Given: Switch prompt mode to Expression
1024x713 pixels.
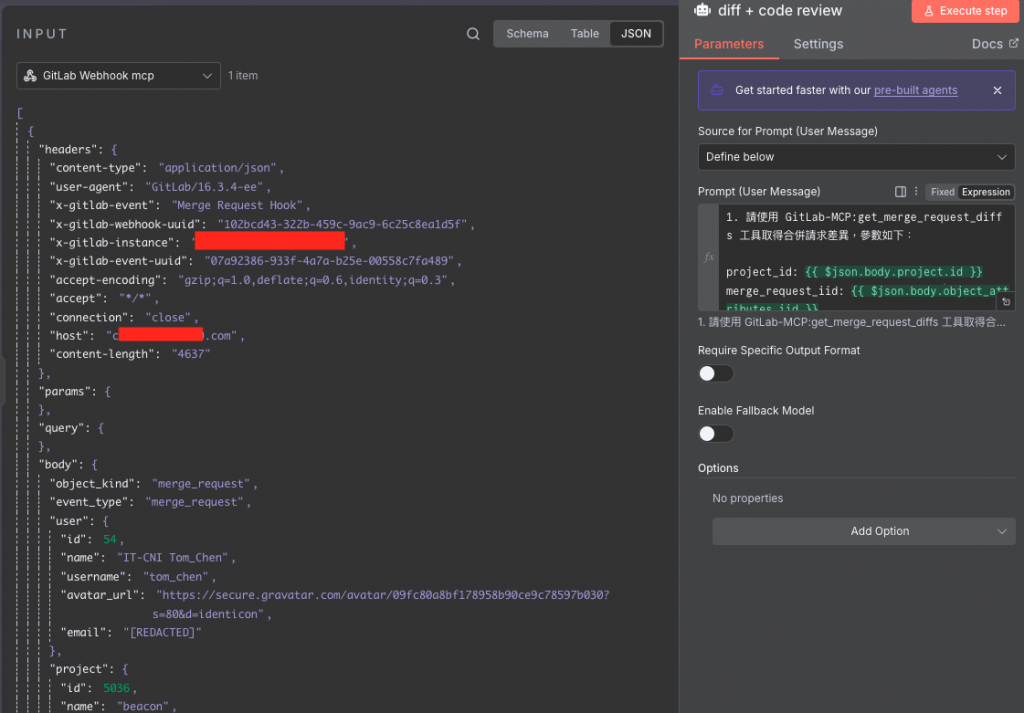Looking at the screenshot, I should [985, 192].
